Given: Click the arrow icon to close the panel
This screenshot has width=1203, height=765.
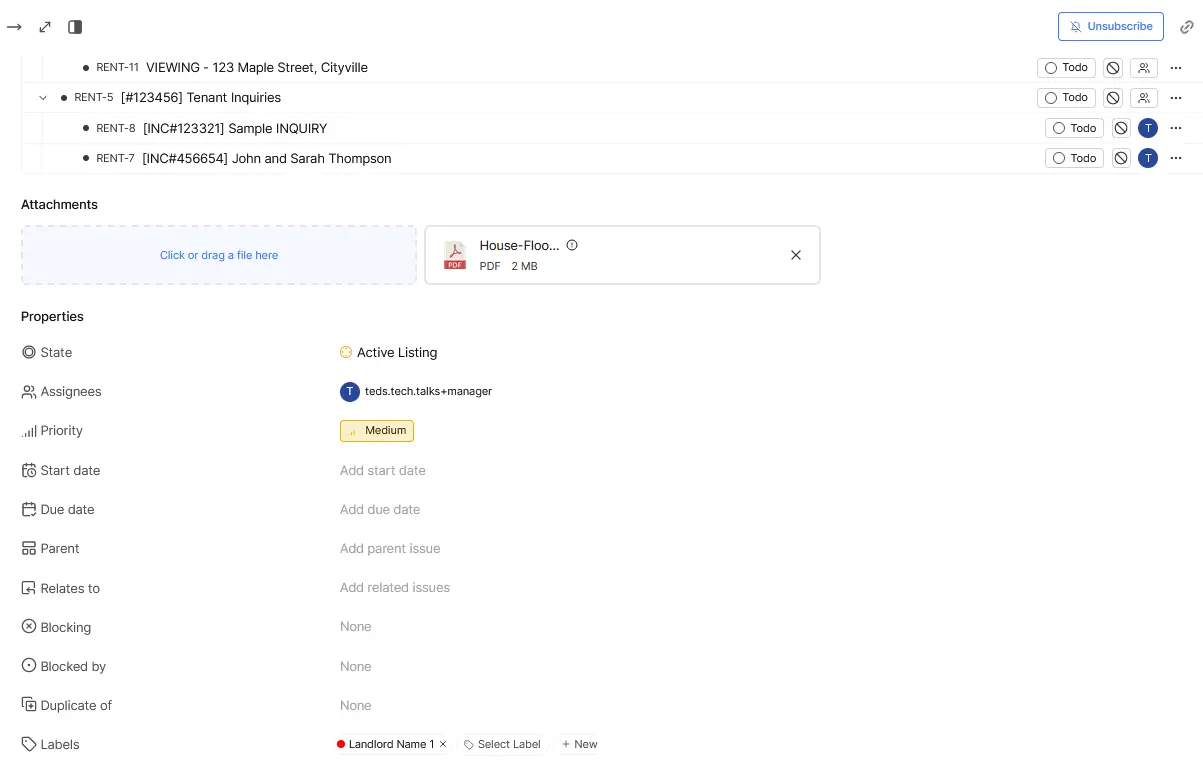Looking at the screenshot, I should click(14, 27).
